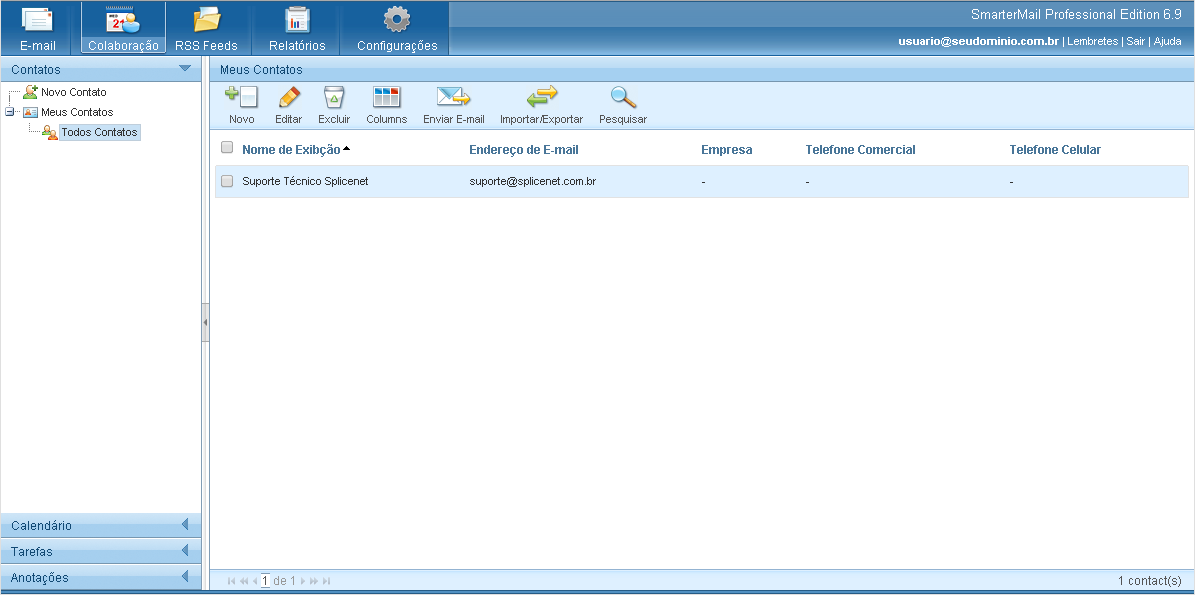
Task: Open the Ajuda help link
Action: pyautogui.click(x=1167, y=41)
